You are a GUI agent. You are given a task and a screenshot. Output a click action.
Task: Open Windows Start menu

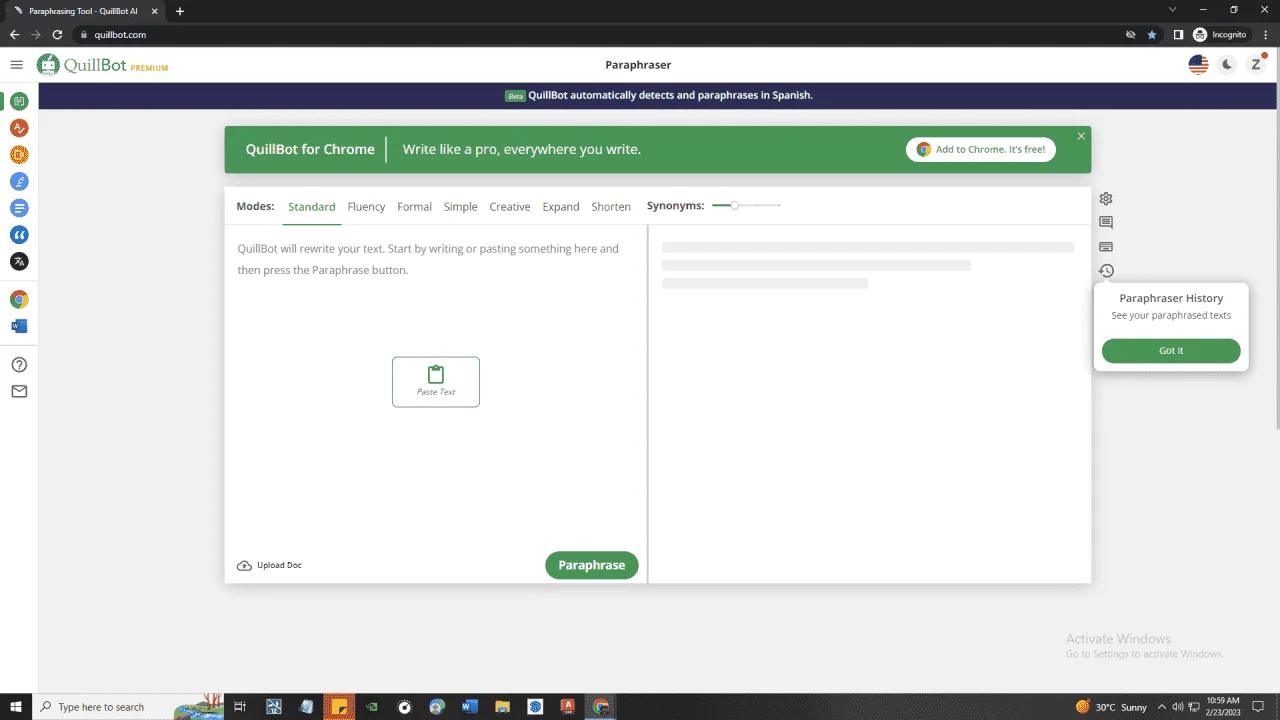[16, 707]
